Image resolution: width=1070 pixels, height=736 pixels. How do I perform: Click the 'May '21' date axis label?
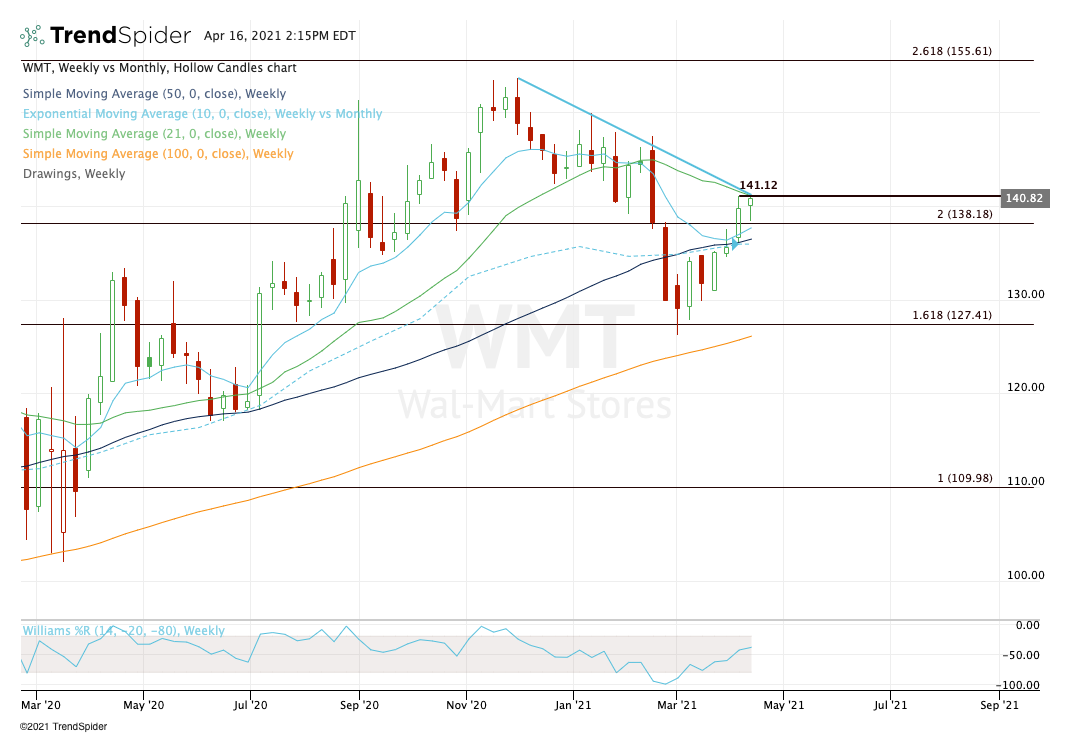[x=783, y=705]
